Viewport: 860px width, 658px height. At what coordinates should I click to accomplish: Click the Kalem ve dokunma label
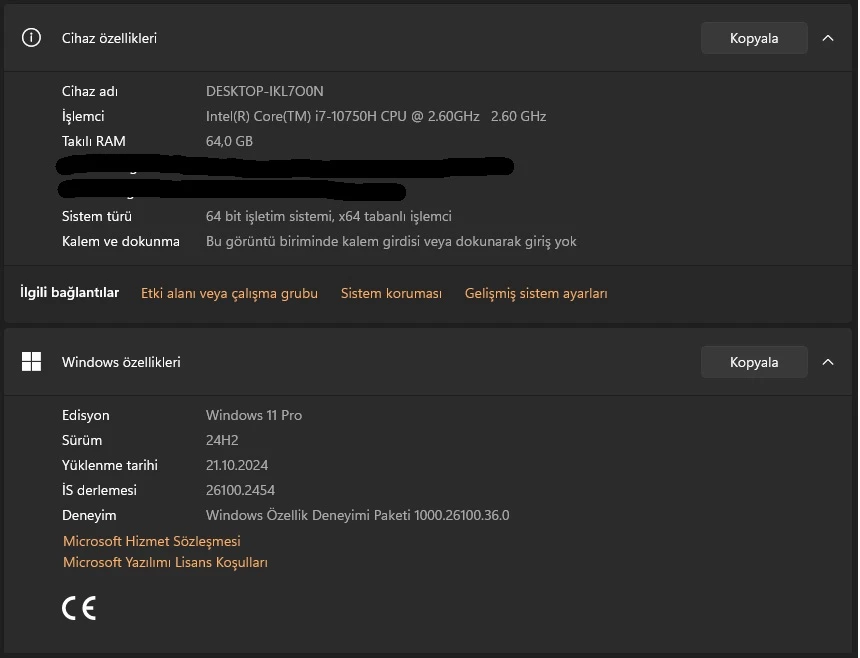121,241
